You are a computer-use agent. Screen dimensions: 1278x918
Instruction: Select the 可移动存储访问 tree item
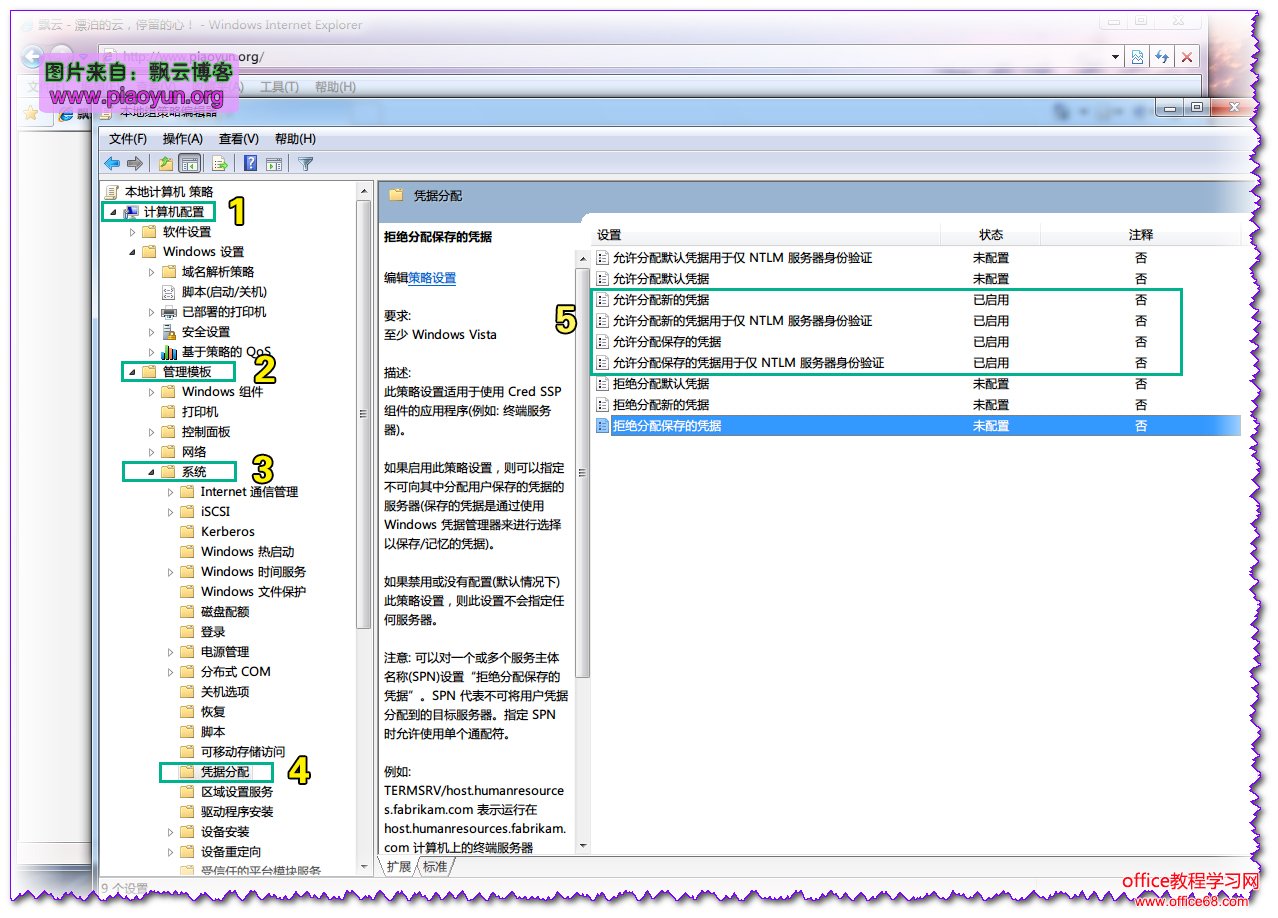(243, 752)
